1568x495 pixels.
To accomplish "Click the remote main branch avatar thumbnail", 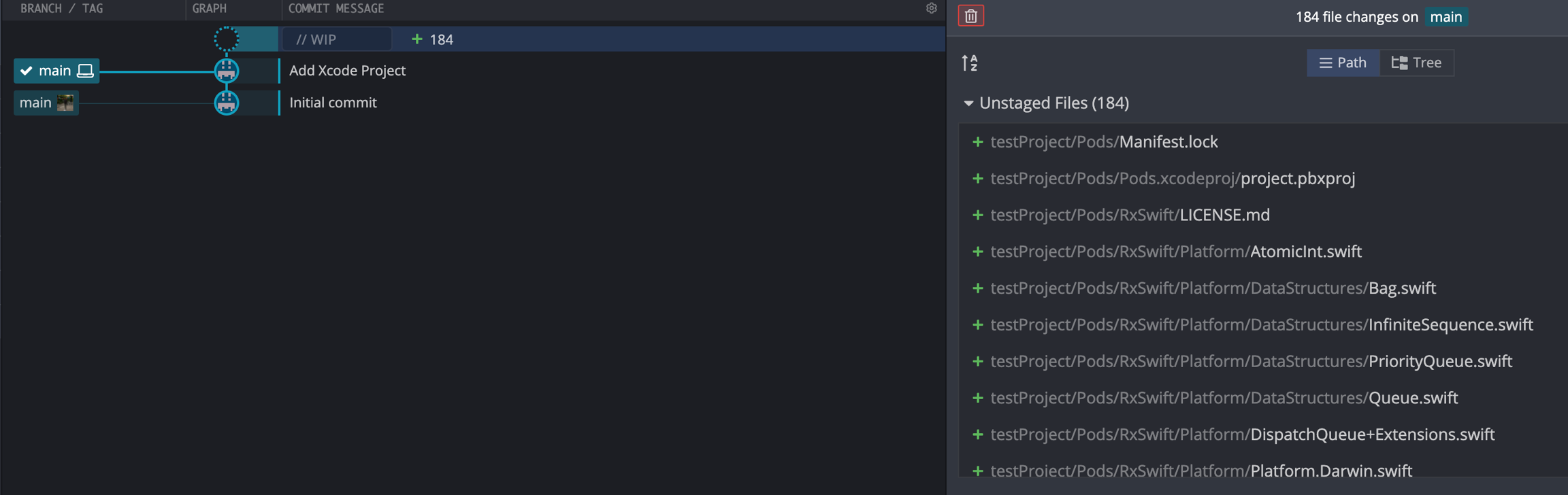I will click(x=65, y=103).
